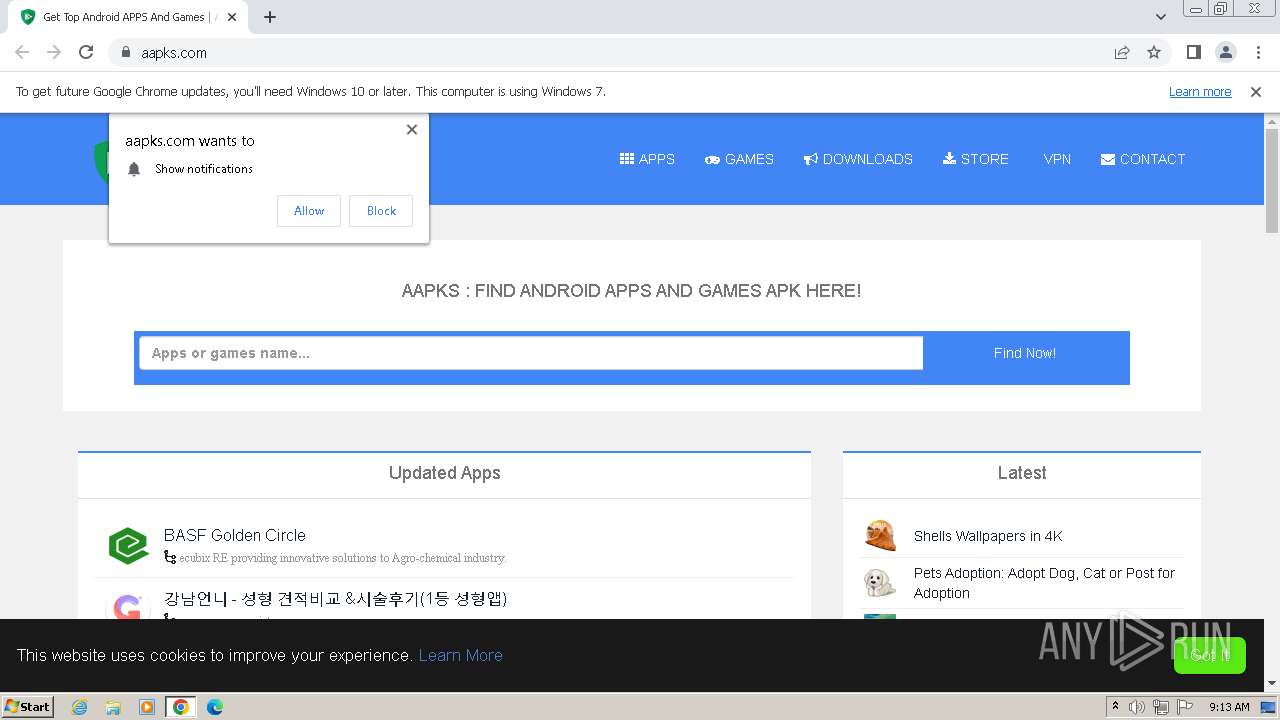Toggle the browser side panel
1280x720 pixels.
1193,52
